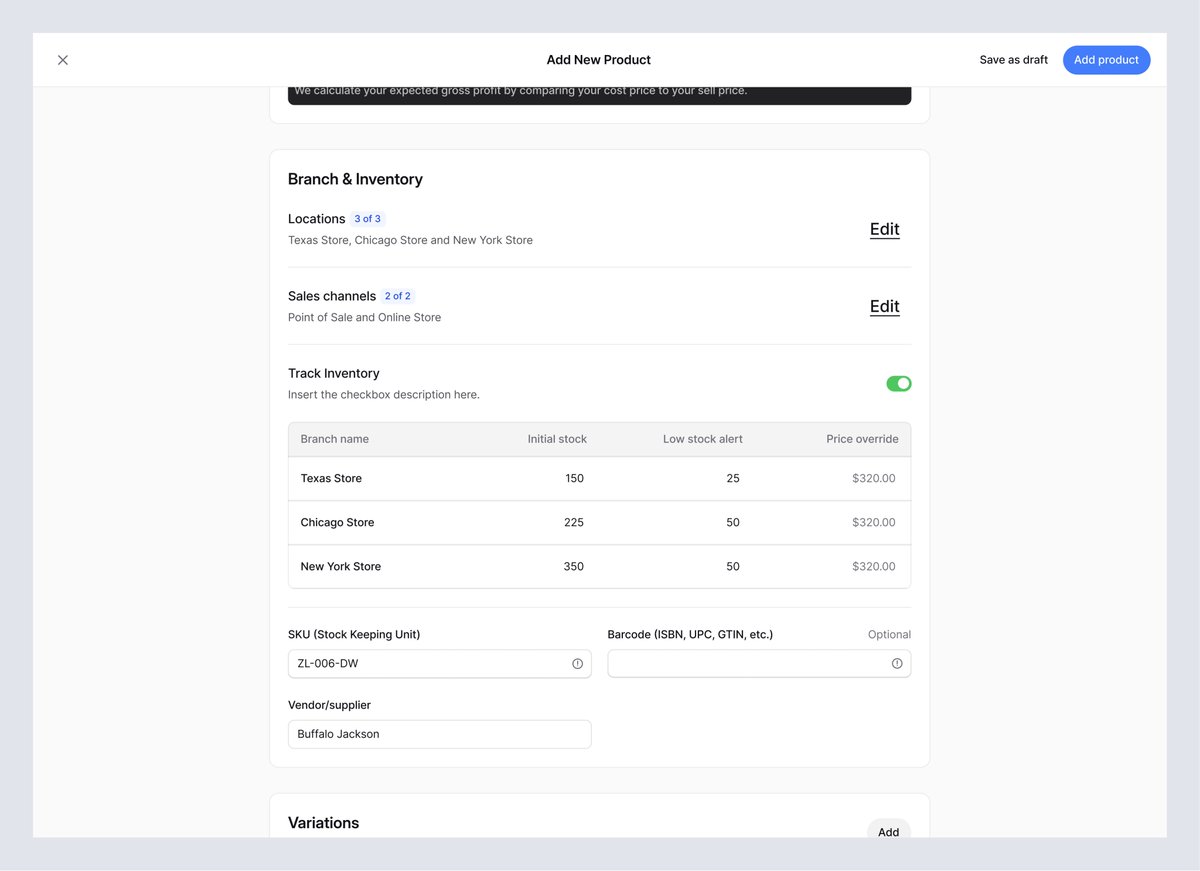Click Texas Store price override $320.00
This screenshot has height=871, width=1200.
point(874,479)
